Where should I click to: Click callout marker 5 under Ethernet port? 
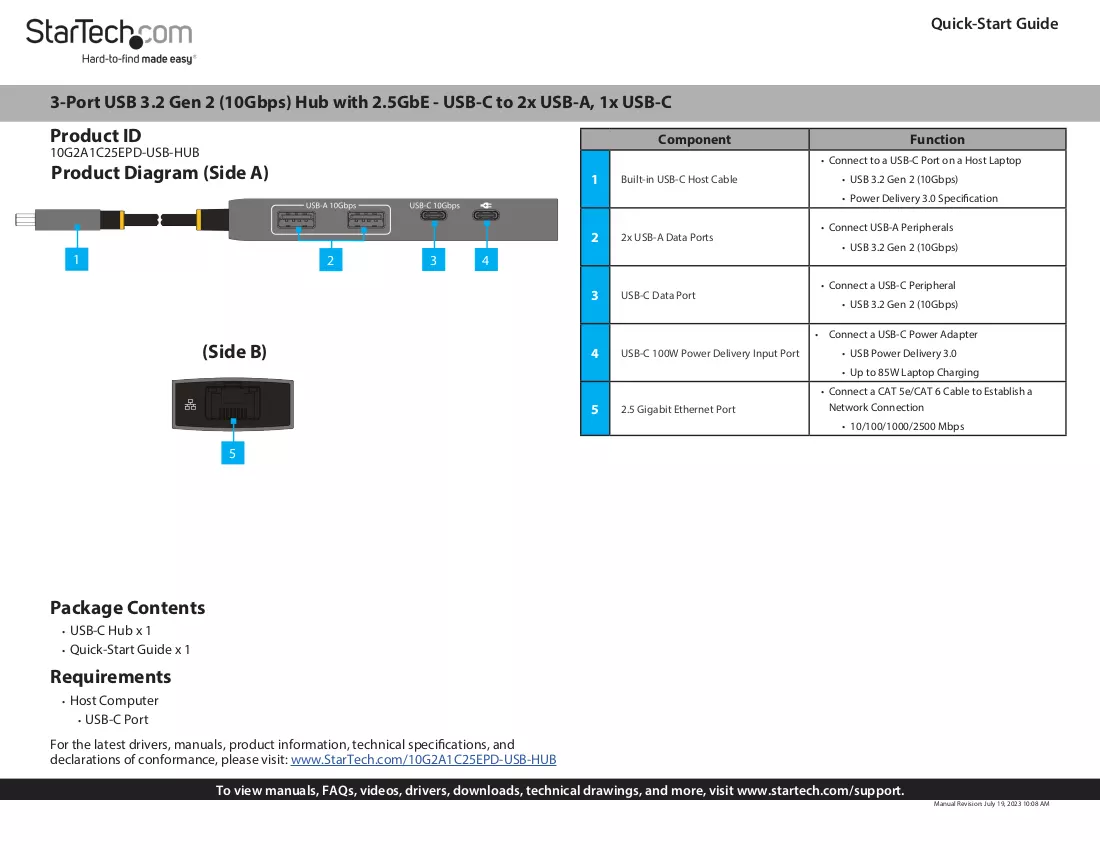[x=232, y=453]
